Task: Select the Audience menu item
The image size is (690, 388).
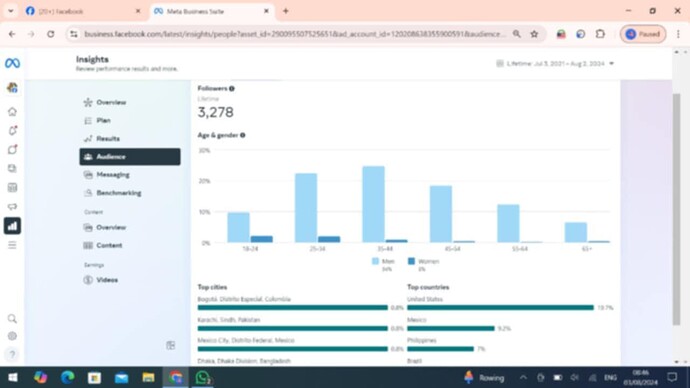Action: (130, 157)
